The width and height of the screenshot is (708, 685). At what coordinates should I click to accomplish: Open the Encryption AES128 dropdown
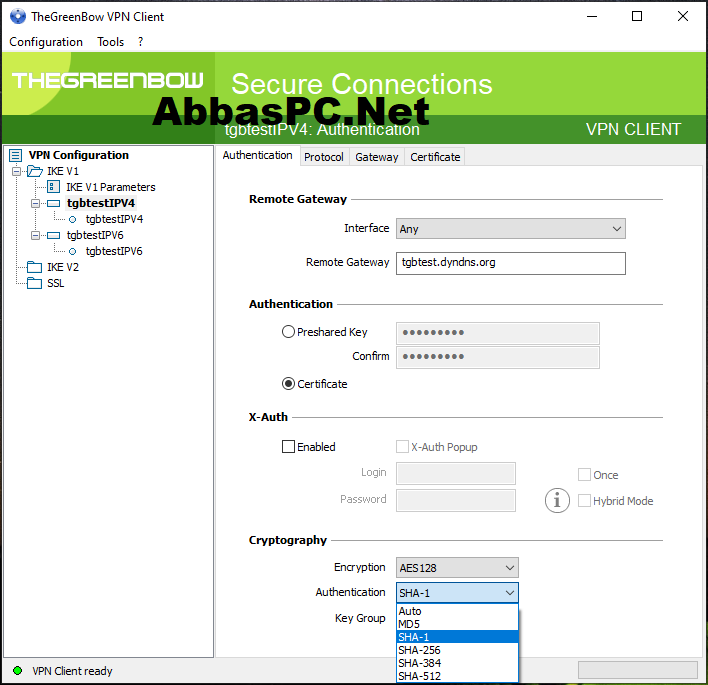(457, 568)
